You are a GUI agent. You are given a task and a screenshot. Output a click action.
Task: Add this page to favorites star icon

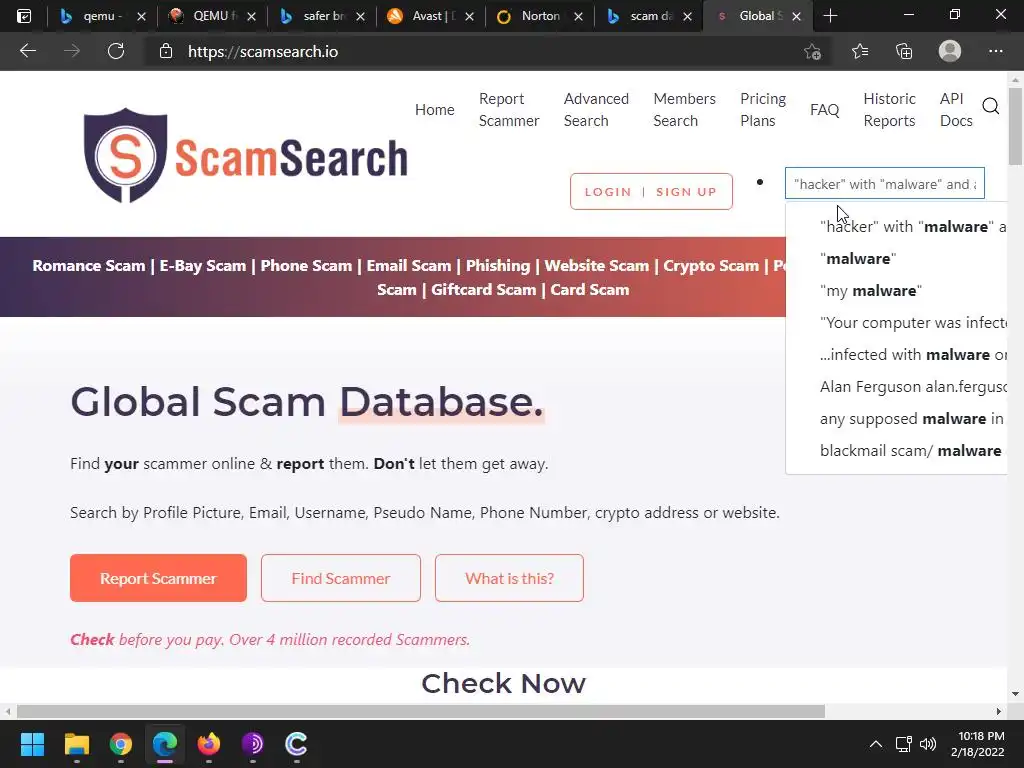(x=812, y=52)
